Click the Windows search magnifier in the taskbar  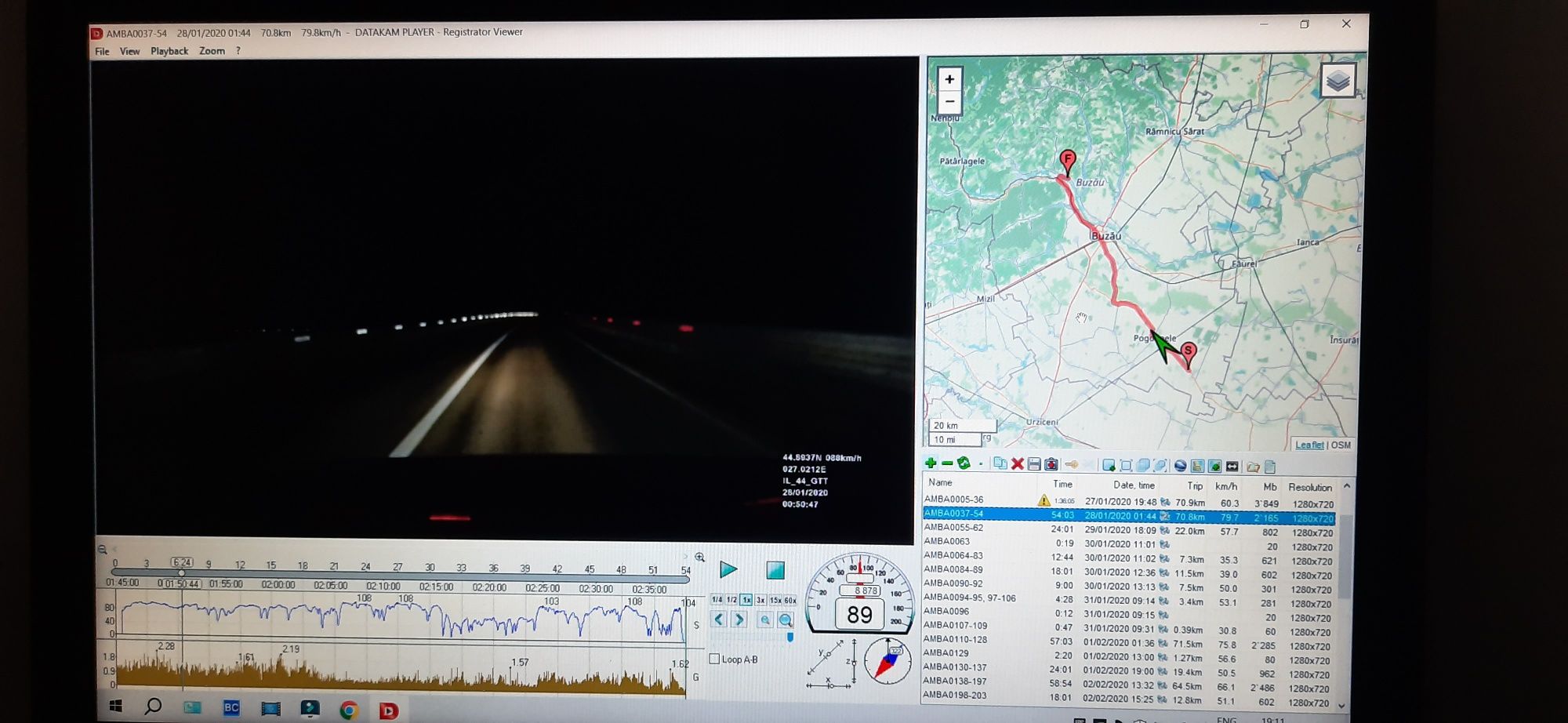coord(154,706)
